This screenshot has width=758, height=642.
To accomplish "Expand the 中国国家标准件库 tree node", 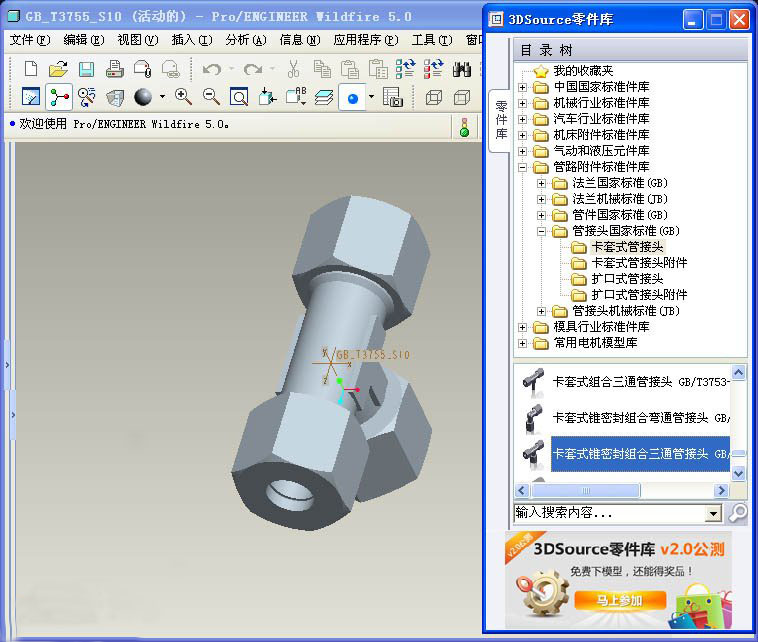I will (x=524, y=87).
